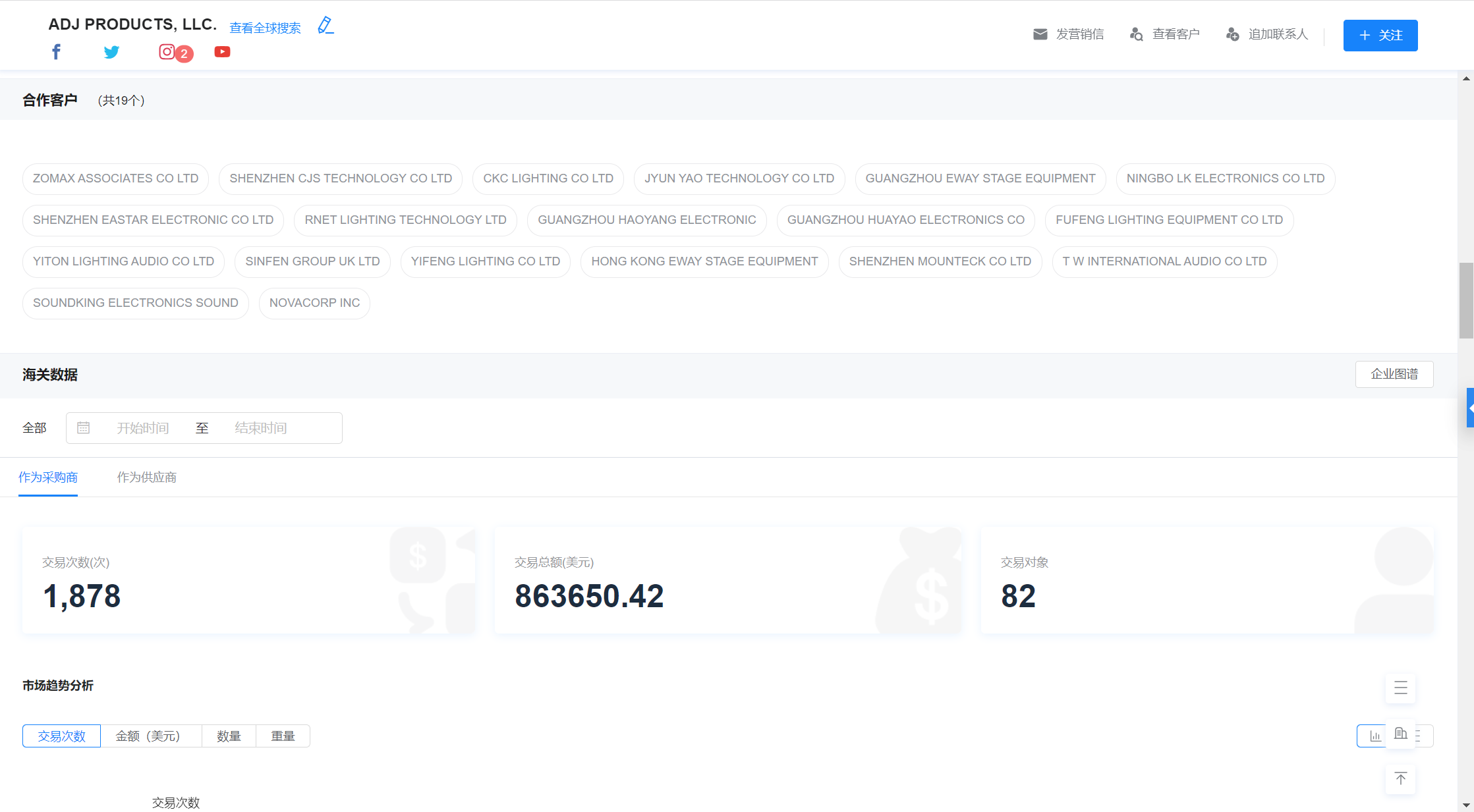Select customer SINFEN GROUP UK LTD
The width and height of the screenshot is (1474, 812).
pyautogui.click(x=313, y=261)
